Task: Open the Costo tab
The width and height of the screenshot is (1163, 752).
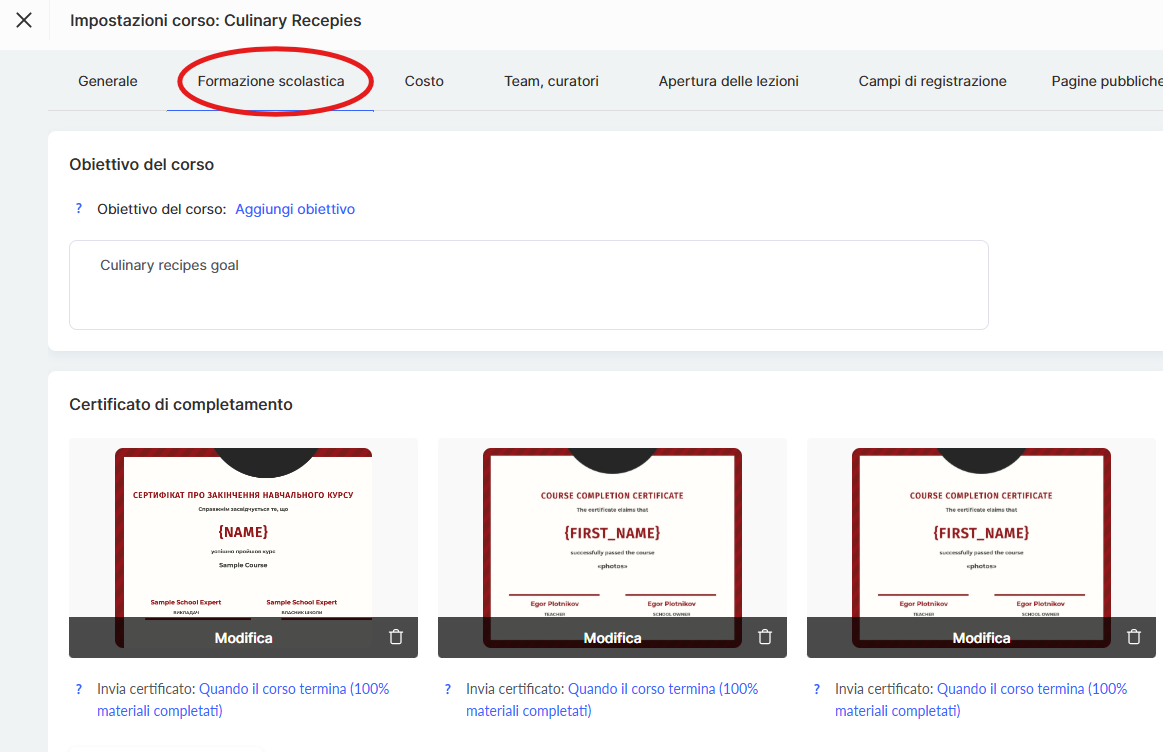Action: pyautogui.click(x=424, y=81)
